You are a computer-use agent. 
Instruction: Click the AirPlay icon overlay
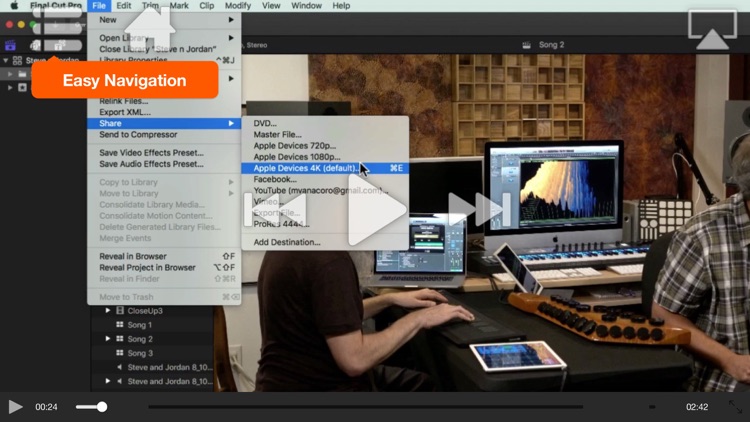(712, 30)
